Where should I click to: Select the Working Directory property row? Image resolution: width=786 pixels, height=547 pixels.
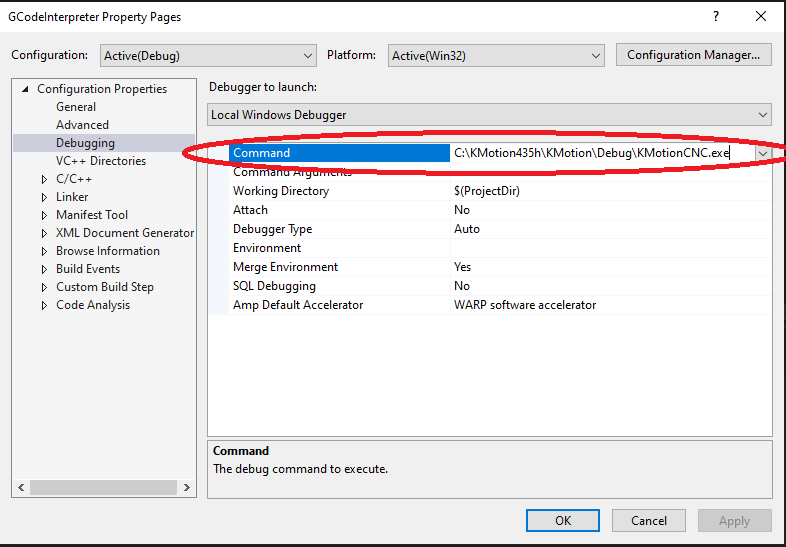point(281,191)
